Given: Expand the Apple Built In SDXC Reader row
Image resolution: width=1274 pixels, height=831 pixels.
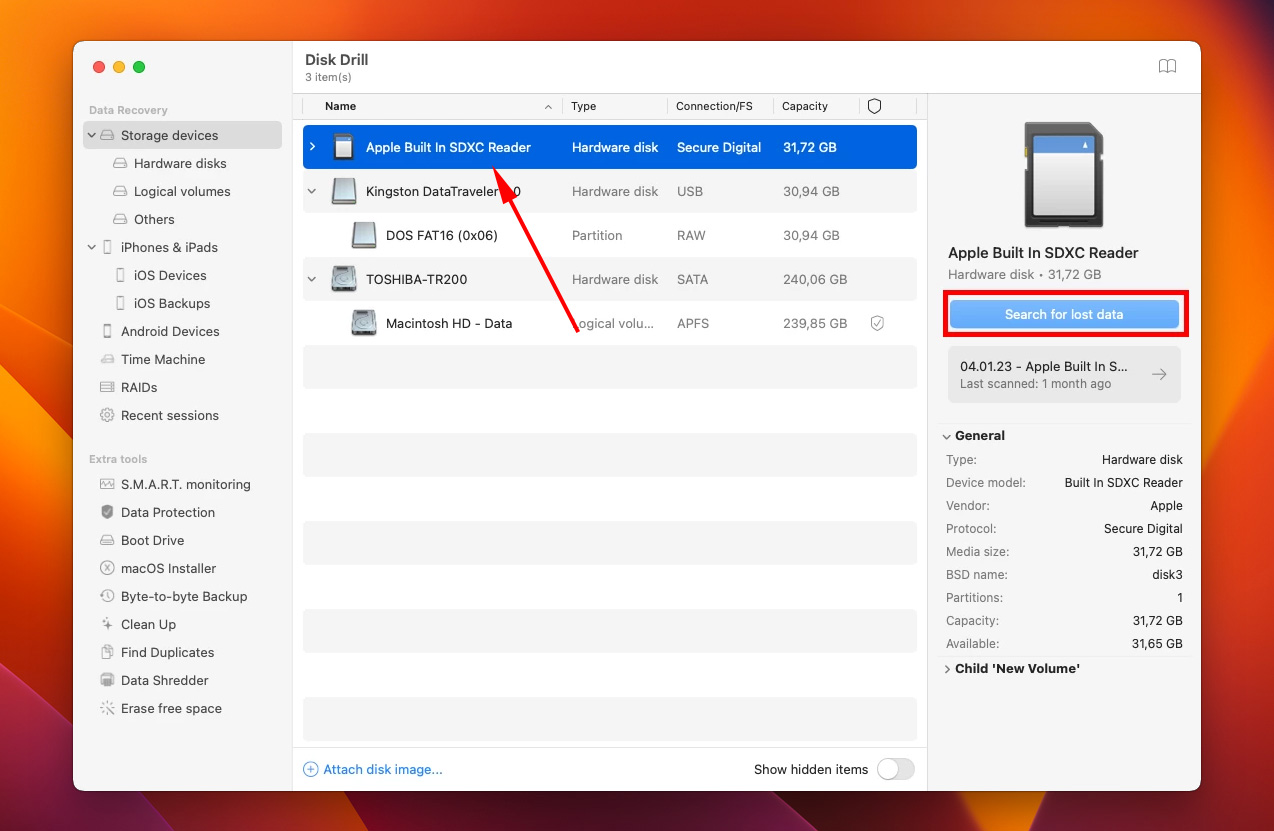Looking at the screenshot, I should coord(312,147).
